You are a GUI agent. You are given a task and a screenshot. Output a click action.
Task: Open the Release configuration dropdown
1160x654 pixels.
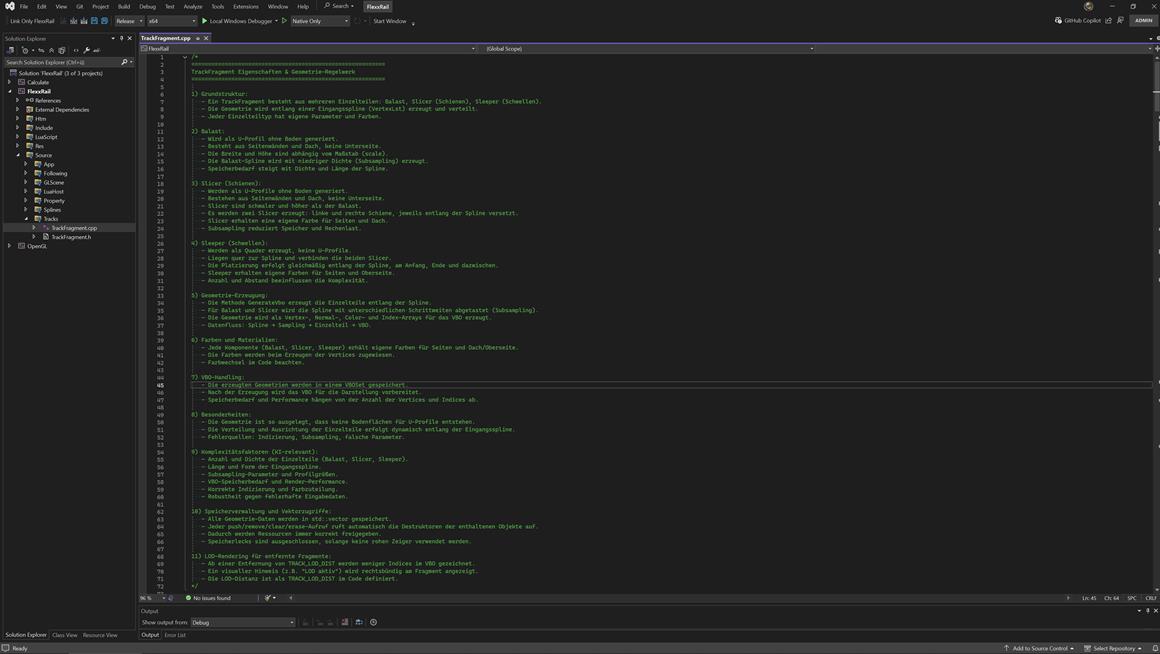coord(129,21)
